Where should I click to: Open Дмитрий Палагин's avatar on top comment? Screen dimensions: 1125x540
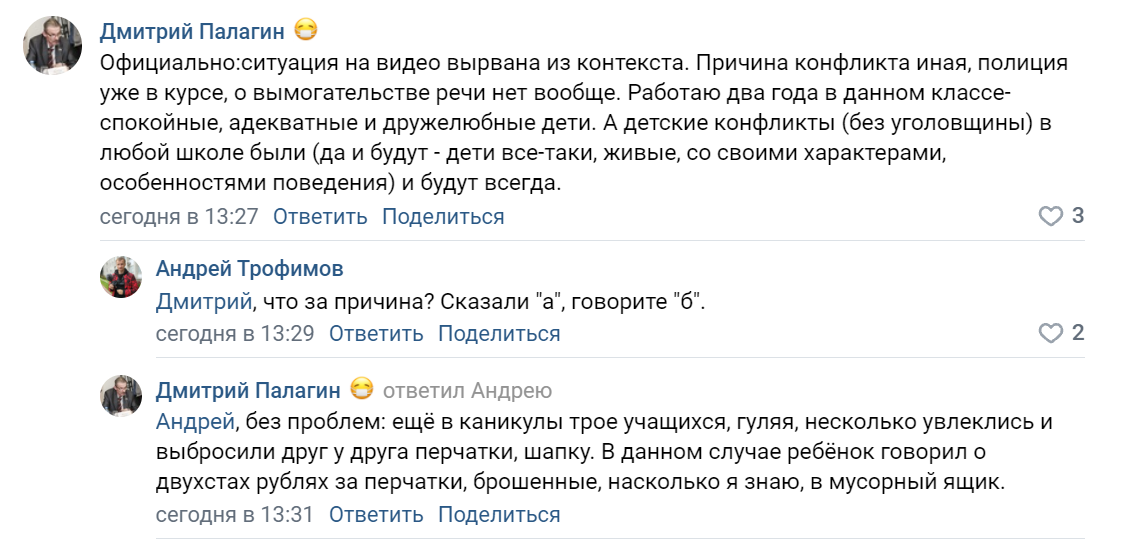click(53, 44)
